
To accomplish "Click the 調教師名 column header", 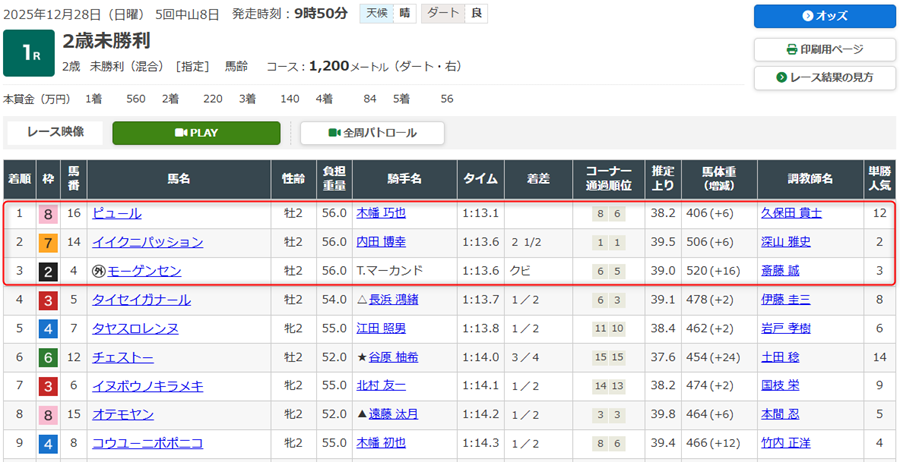I will [812, 180].
